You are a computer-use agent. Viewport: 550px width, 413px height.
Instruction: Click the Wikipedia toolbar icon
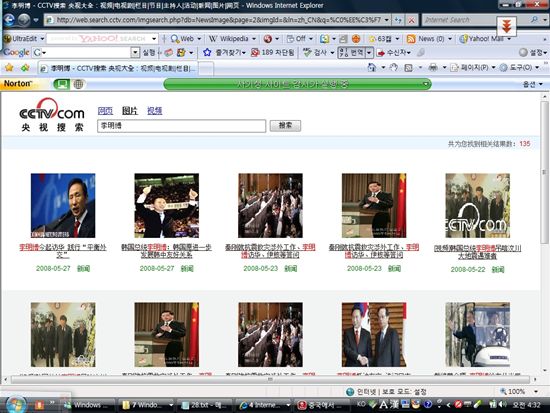click(x=213, y=39)
